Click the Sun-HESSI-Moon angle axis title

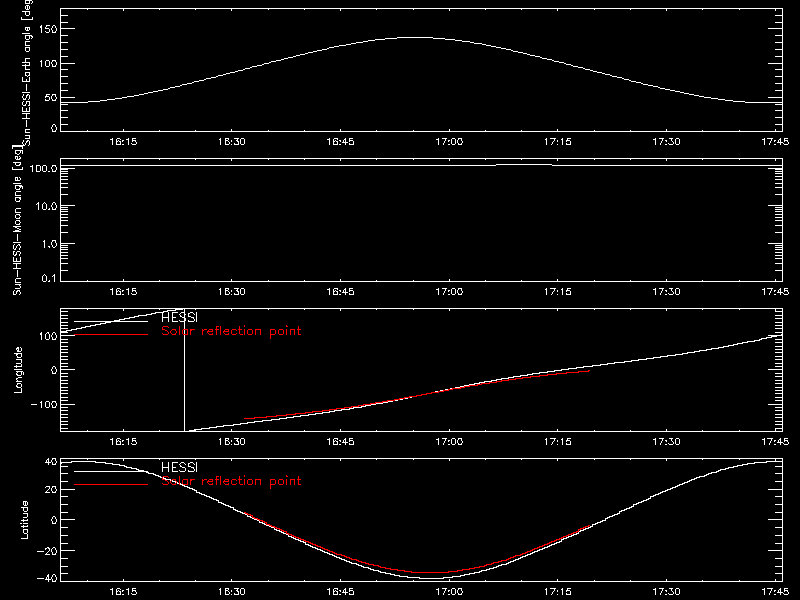[x=17, y=220]
